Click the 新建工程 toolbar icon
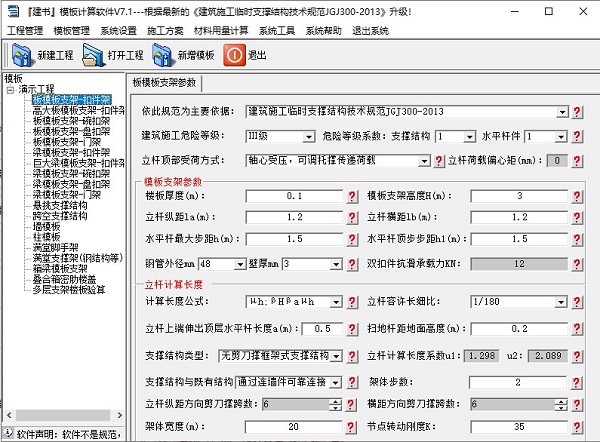The image size is (600, 442). coord(22,55)
